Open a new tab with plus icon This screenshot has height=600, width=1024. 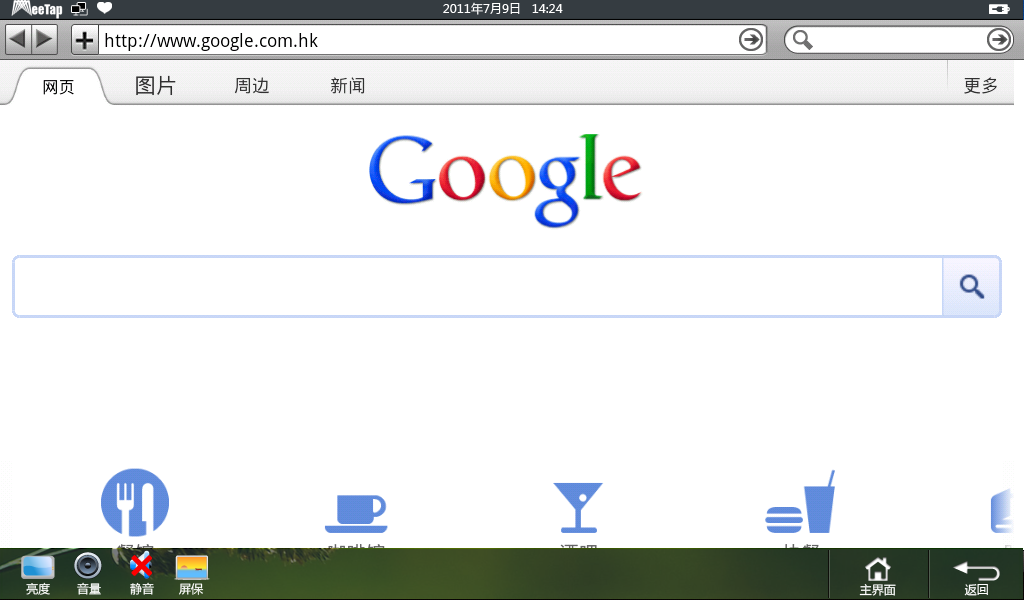(84, 40)
